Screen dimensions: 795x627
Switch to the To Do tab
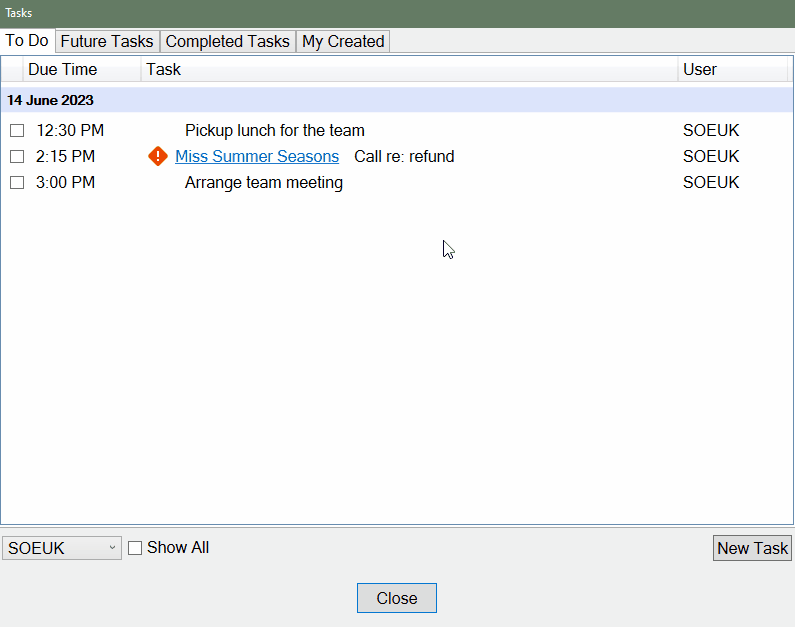[27, 41]
